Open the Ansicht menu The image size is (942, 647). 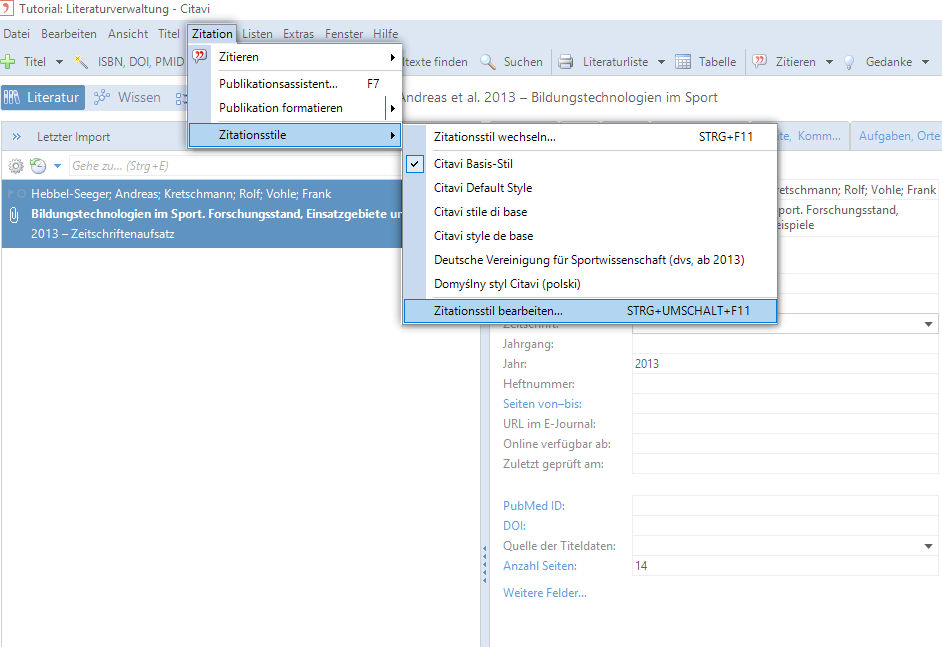[x=128, y=34]
